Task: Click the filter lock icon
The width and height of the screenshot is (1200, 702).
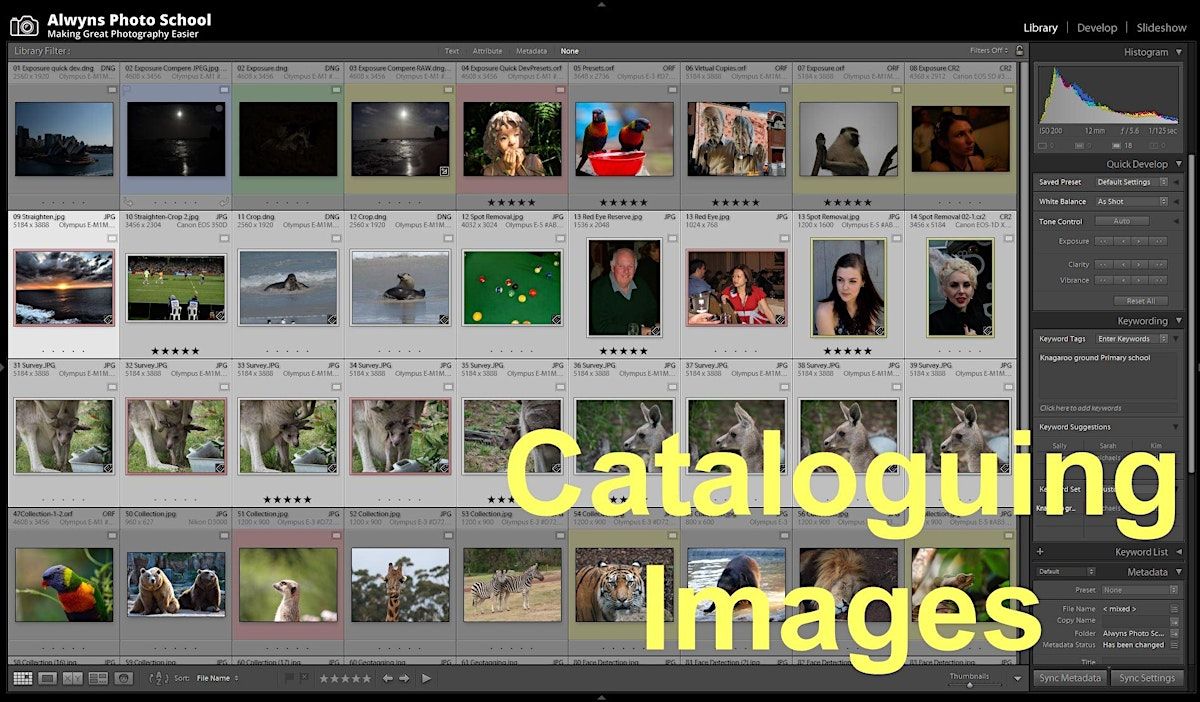Action: (x=1019, y=50)
